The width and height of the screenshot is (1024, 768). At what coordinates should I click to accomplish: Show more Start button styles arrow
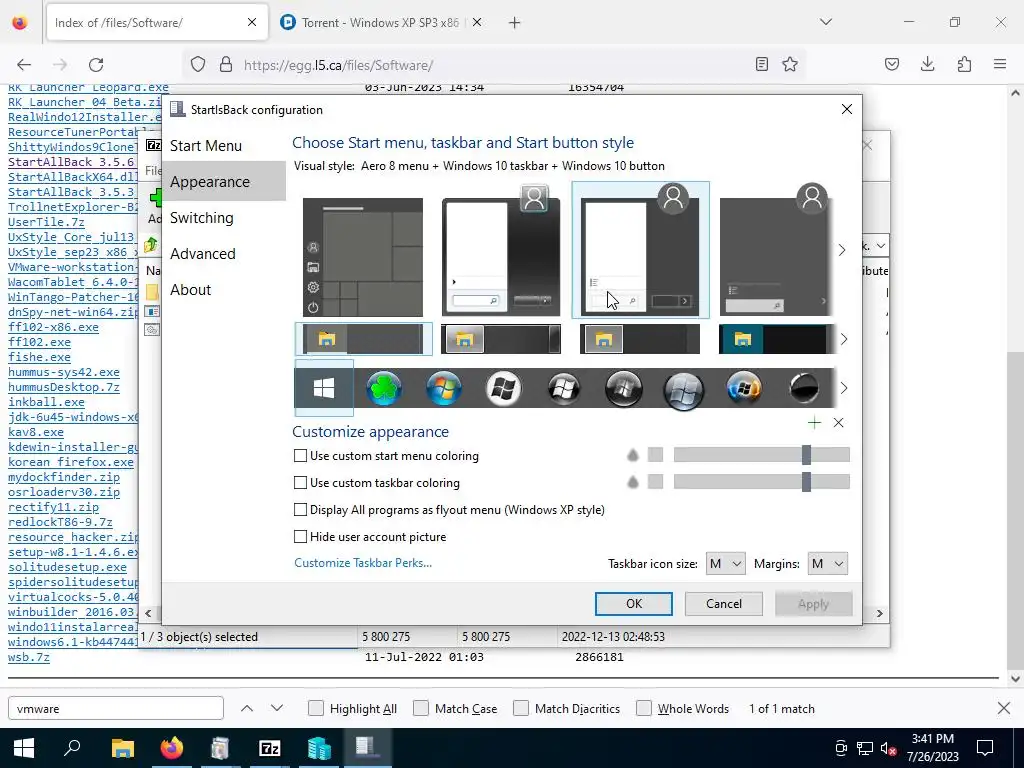[x=844, y=388]
